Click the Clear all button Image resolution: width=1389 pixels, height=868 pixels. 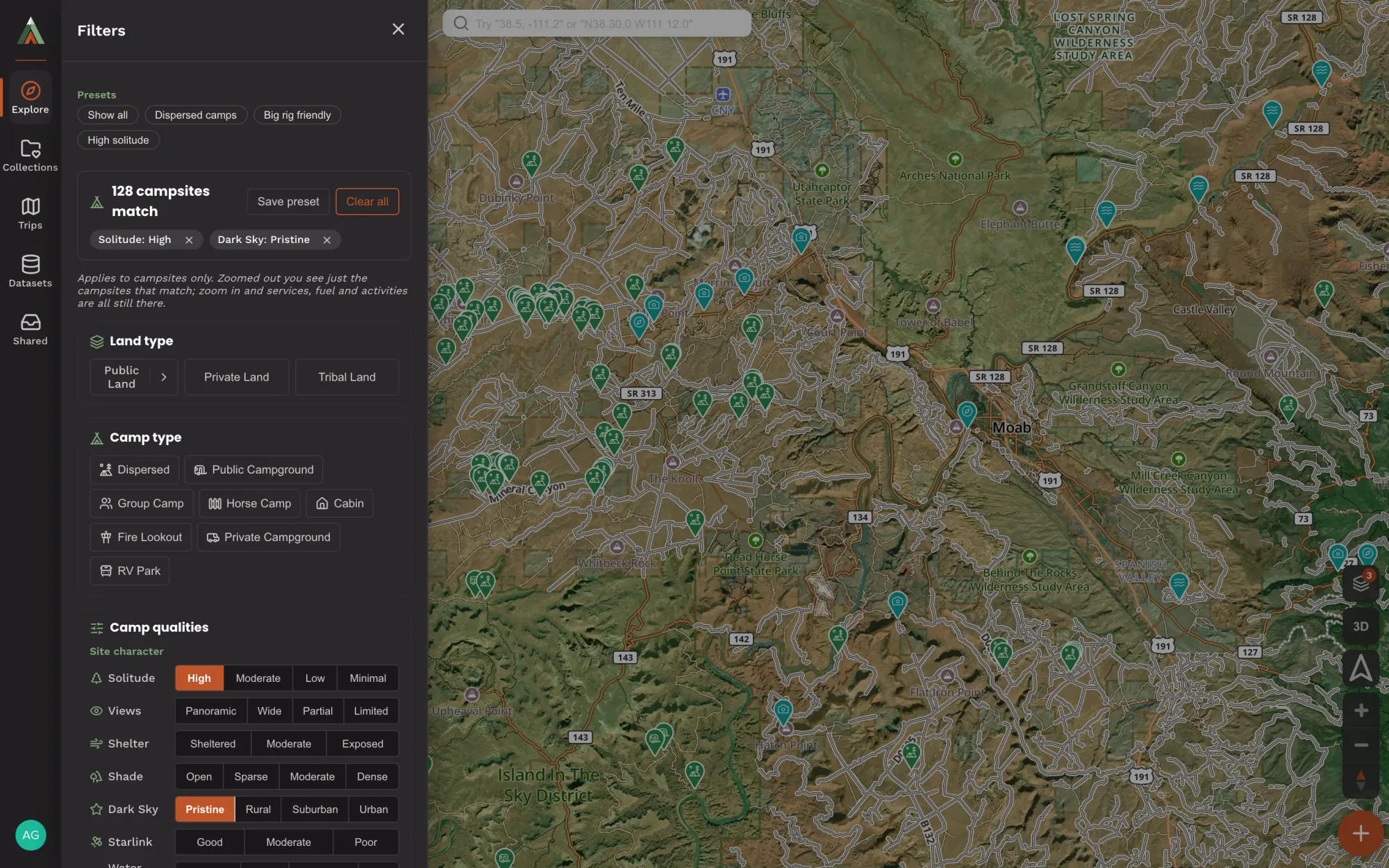tap(367, 201)
